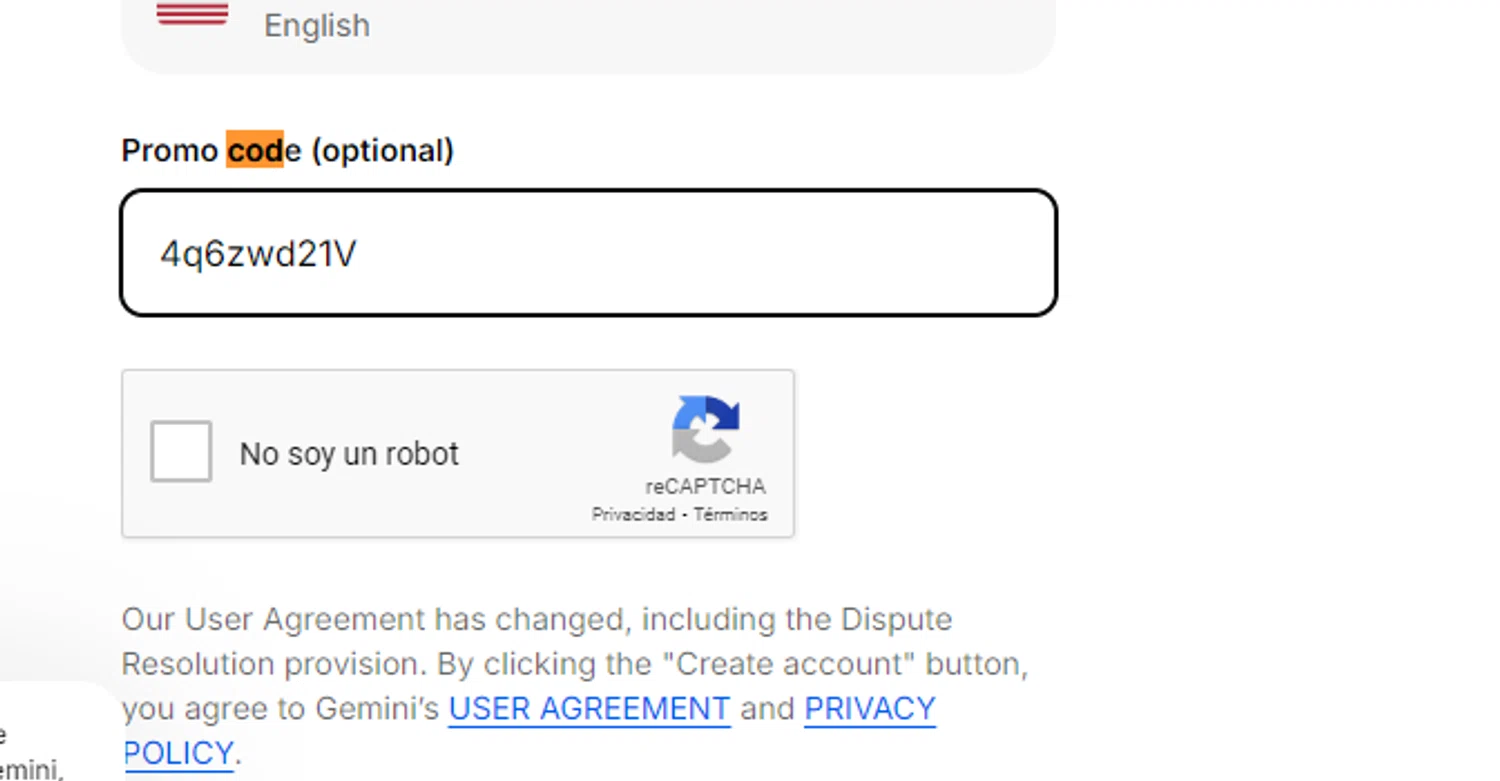The image size is (1500, 781).
Task: Click the word "POLICY" on the last line
Action: pos(178,753)
